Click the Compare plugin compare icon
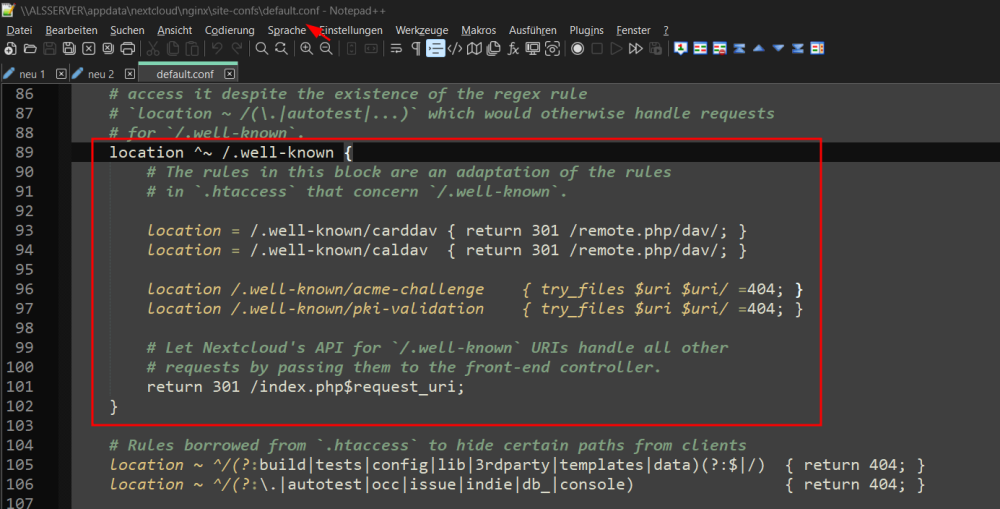Image resolution: width=1000 pixels, height=509 pixels. (x=700, y=48)
